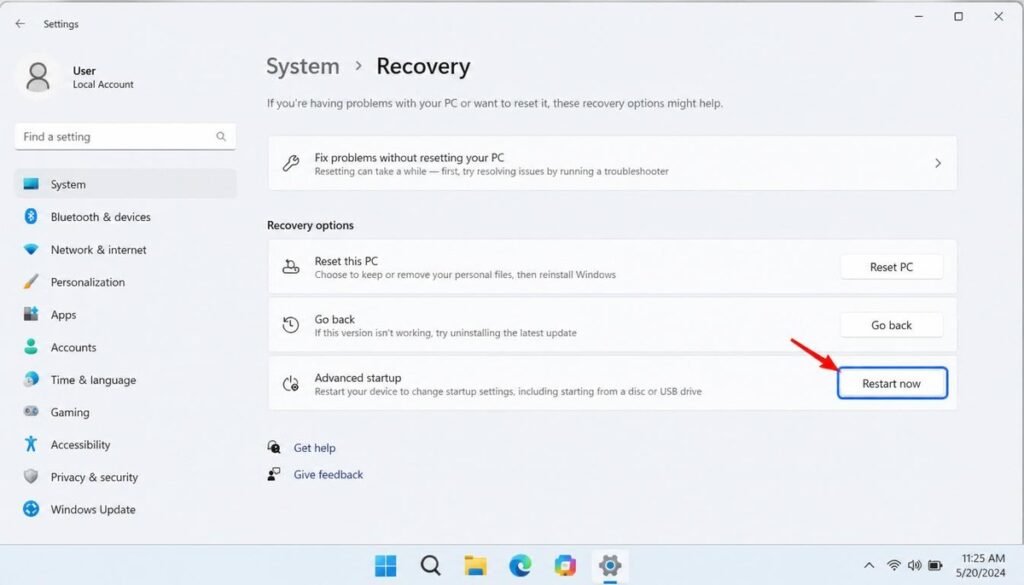The width and height of the screenshot is (1024, 585).
Task: Maximize the Settings window
Action: pos(958,16)
